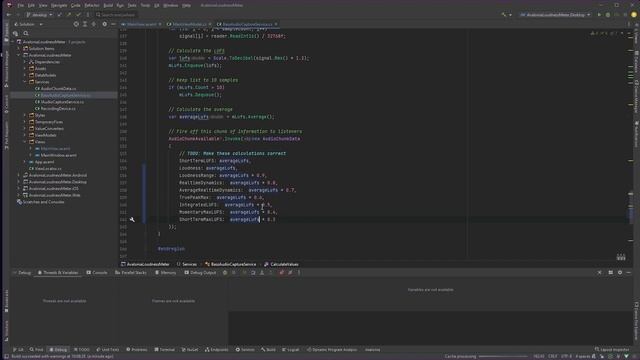Viewport: 640px width, 360px height.
Task: Expand the App.axaml node
Action: pos(25,162)
